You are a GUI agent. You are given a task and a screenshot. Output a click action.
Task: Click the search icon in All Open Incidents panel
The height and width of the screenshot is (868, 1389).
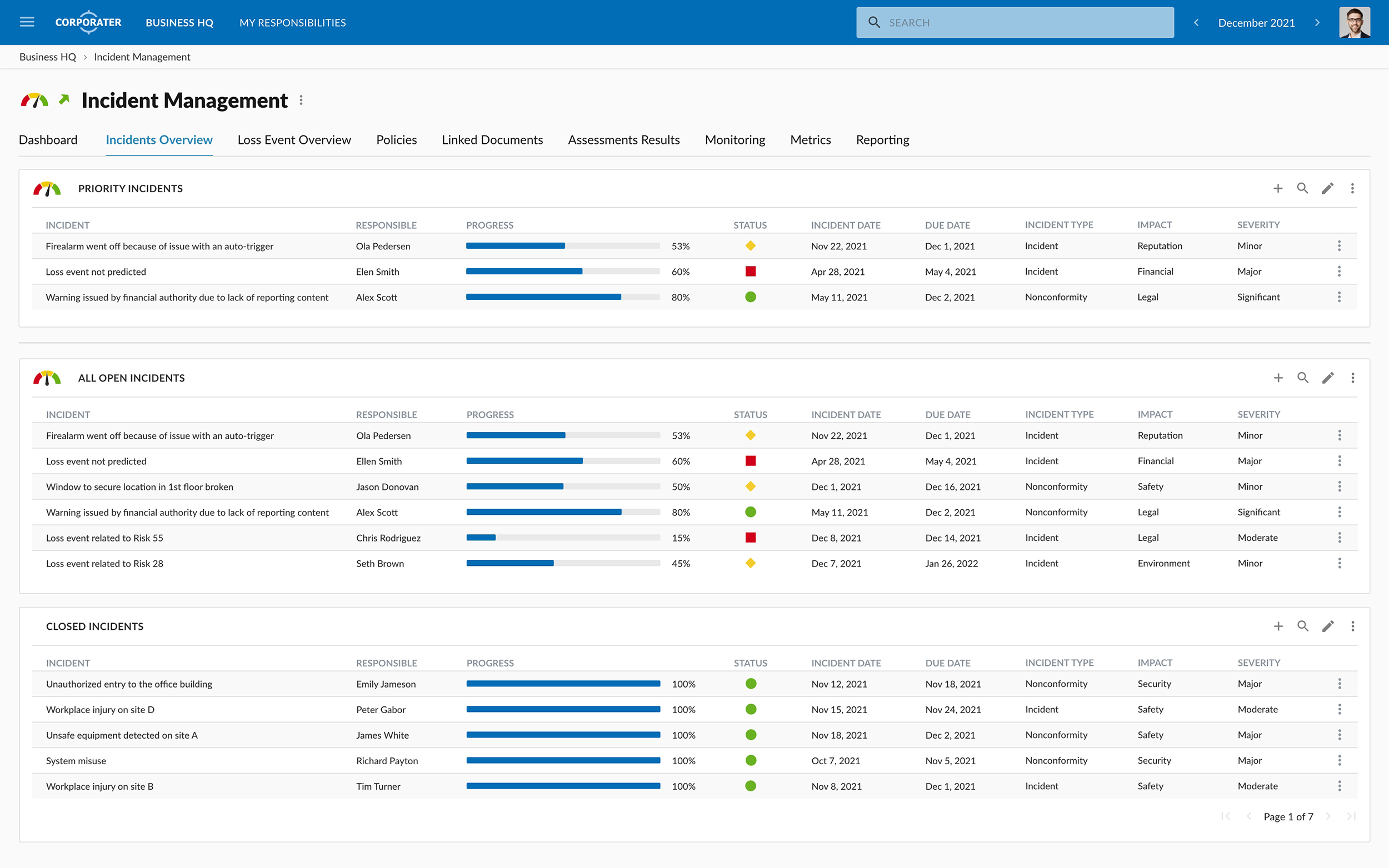(x=1302, y=378)
